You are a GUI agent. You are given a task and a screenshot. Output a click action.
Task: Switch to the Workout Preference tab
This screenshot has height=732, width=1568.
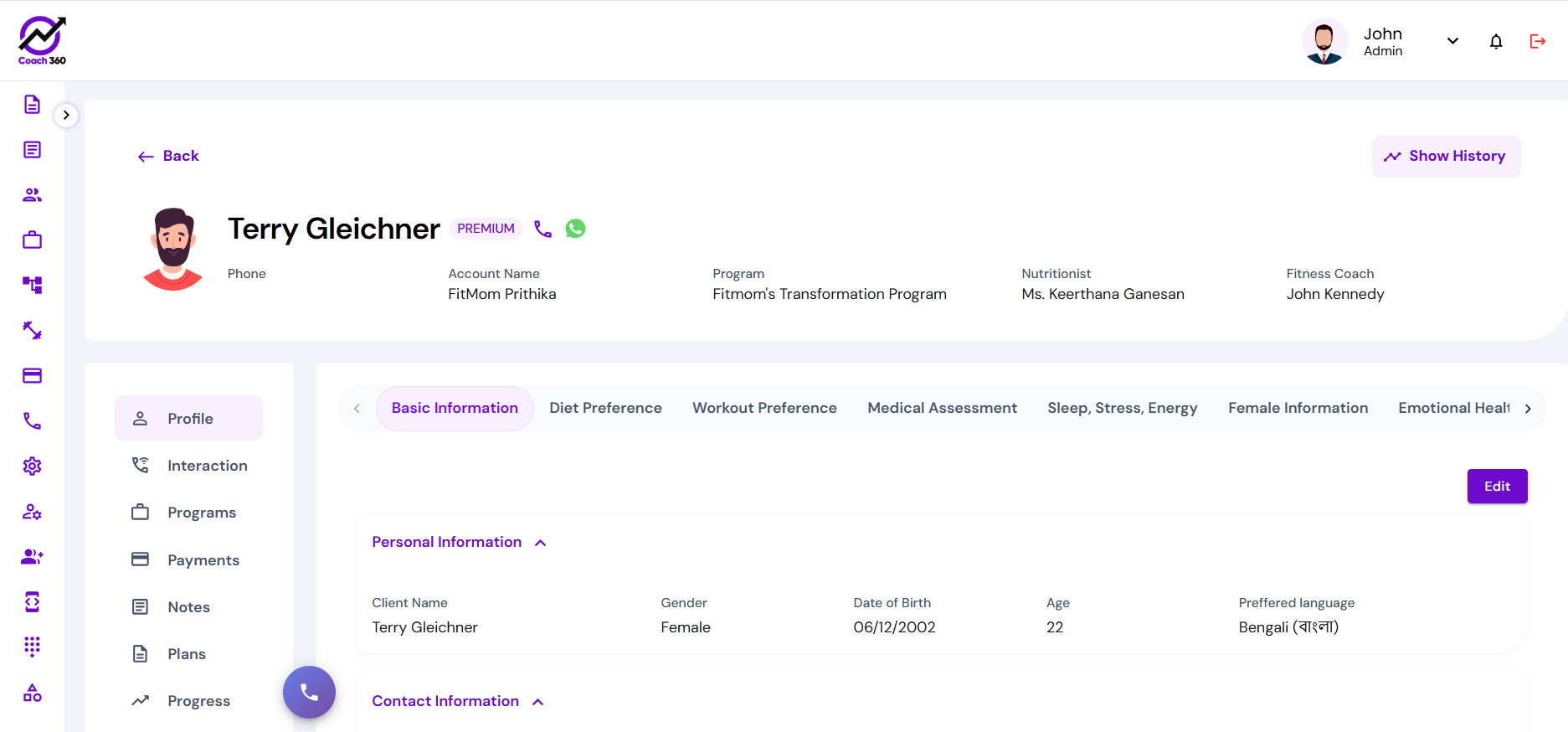(764, 408)
